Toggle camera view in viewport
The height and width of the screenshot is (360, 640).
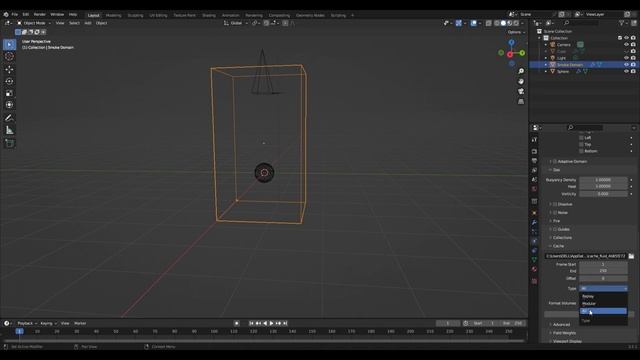coord(521,91)
